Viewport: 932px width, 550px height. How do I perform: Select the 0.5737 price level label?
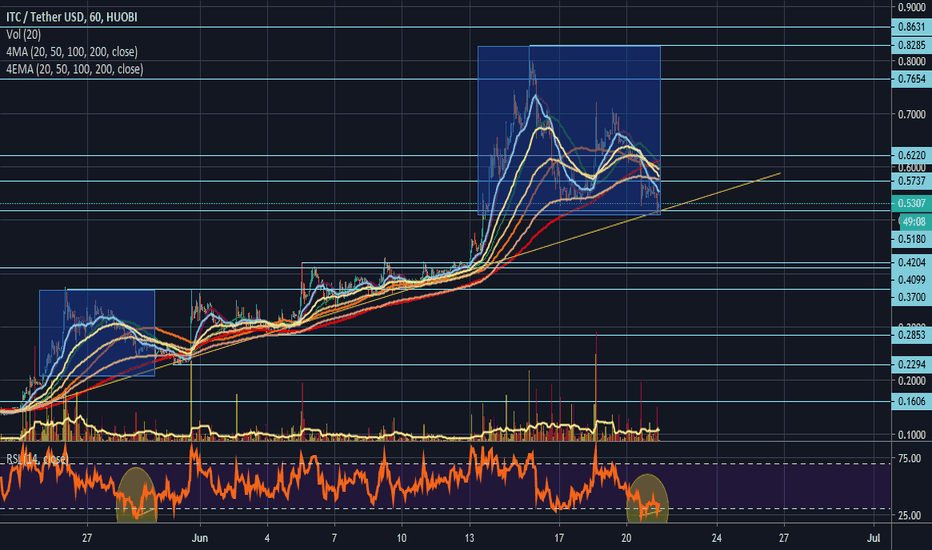pos(911,181)
